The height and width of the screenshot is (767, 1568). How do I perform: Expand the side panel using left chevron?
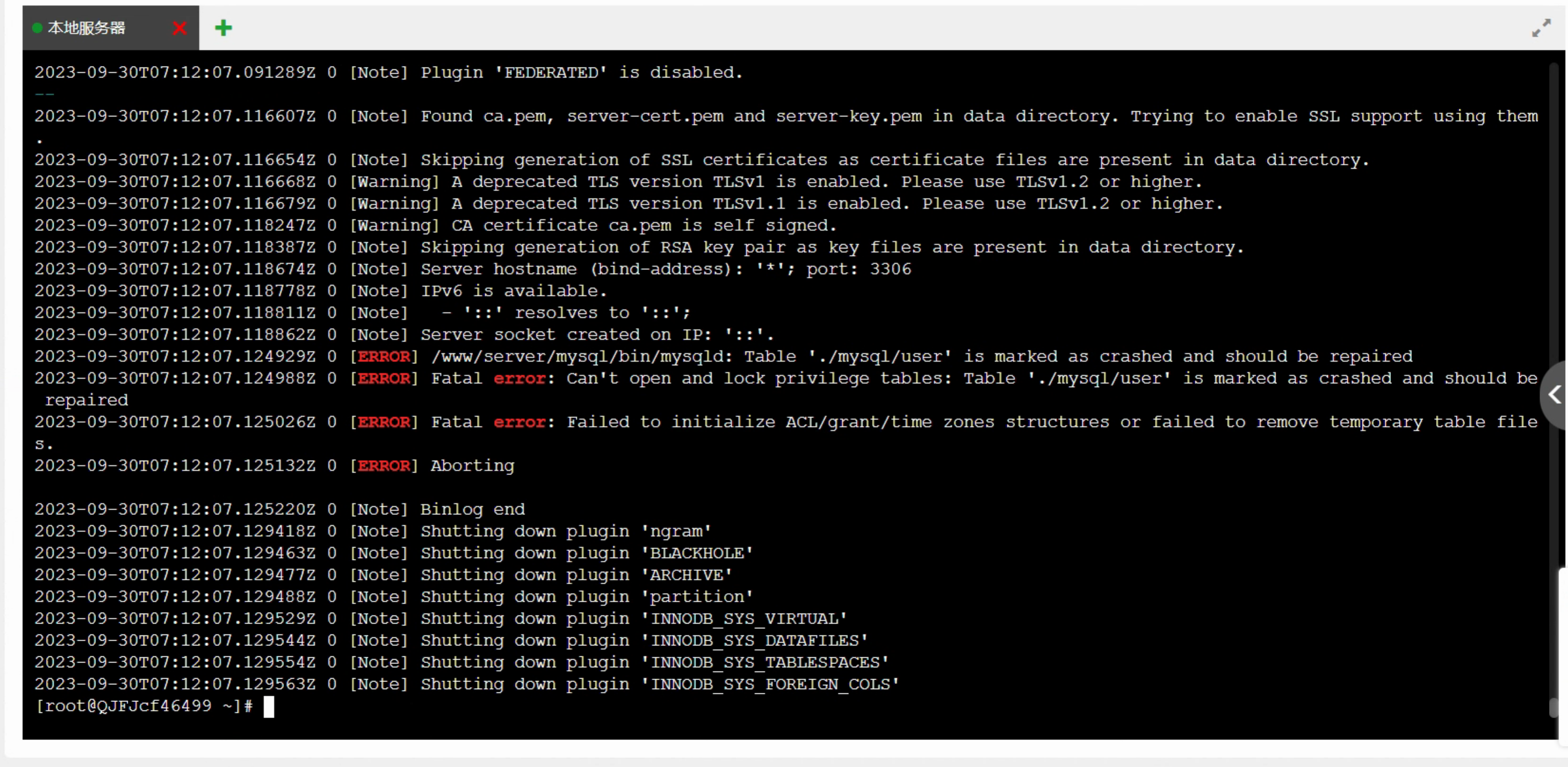pos(1555,394)
